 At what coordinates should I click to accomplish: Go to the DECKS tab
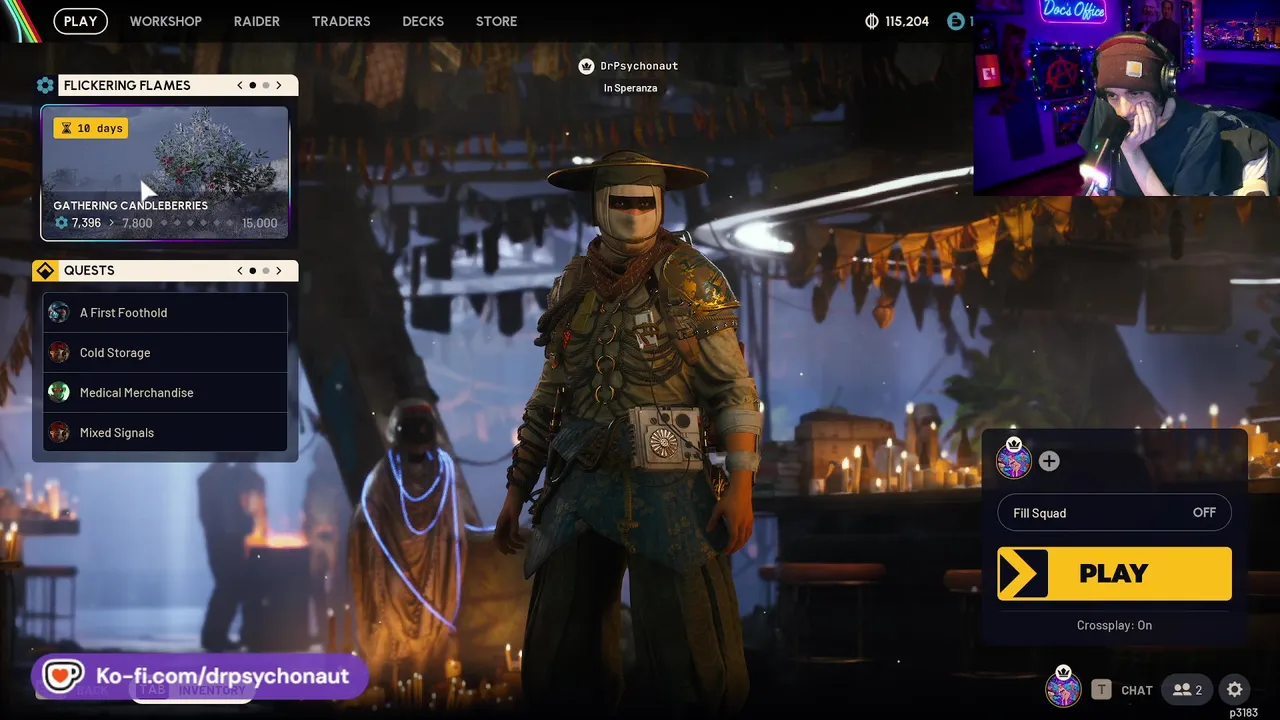(423, 21)
